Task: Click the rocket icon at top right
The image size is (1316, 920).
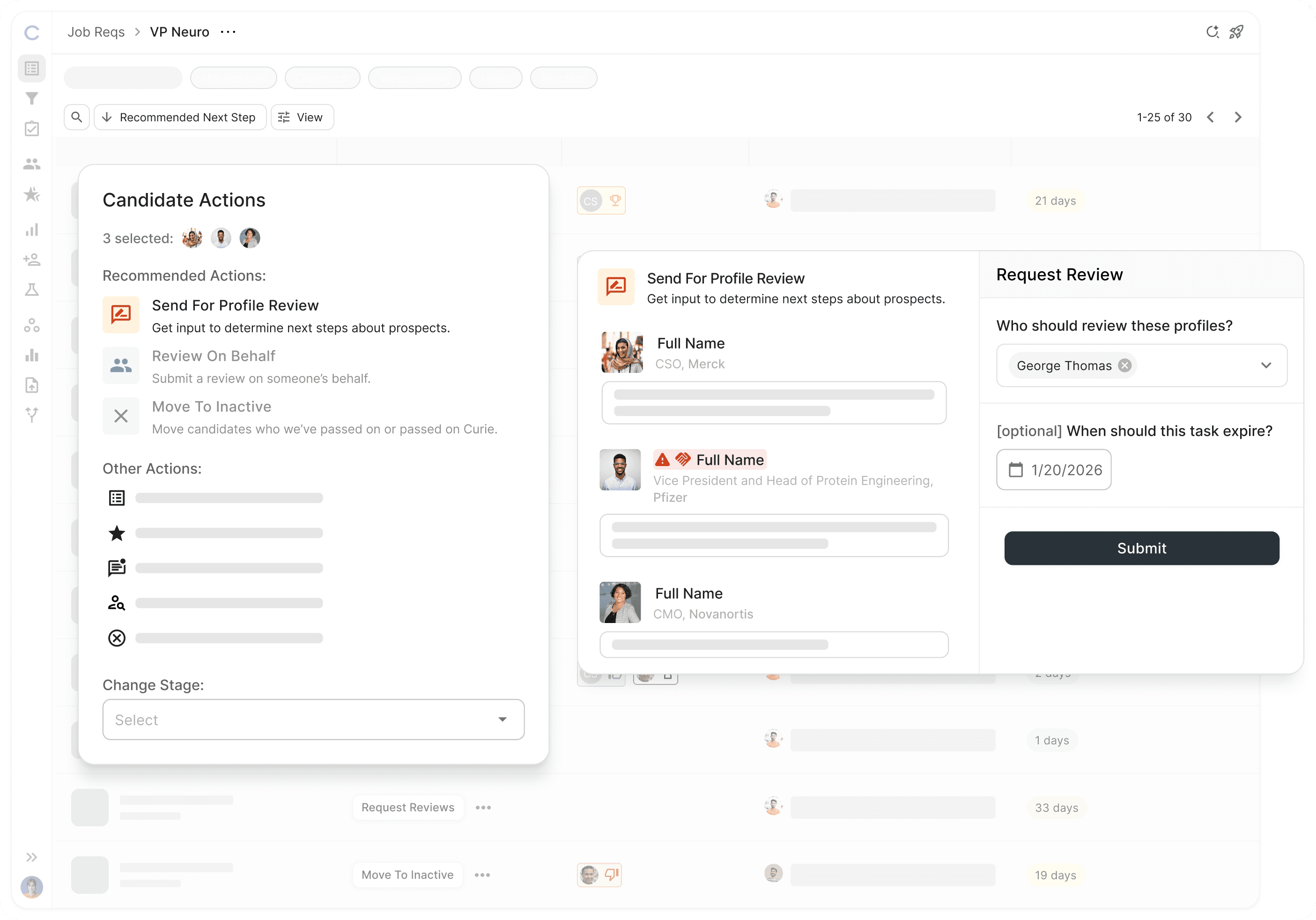Action: [x=1236, y=32]
